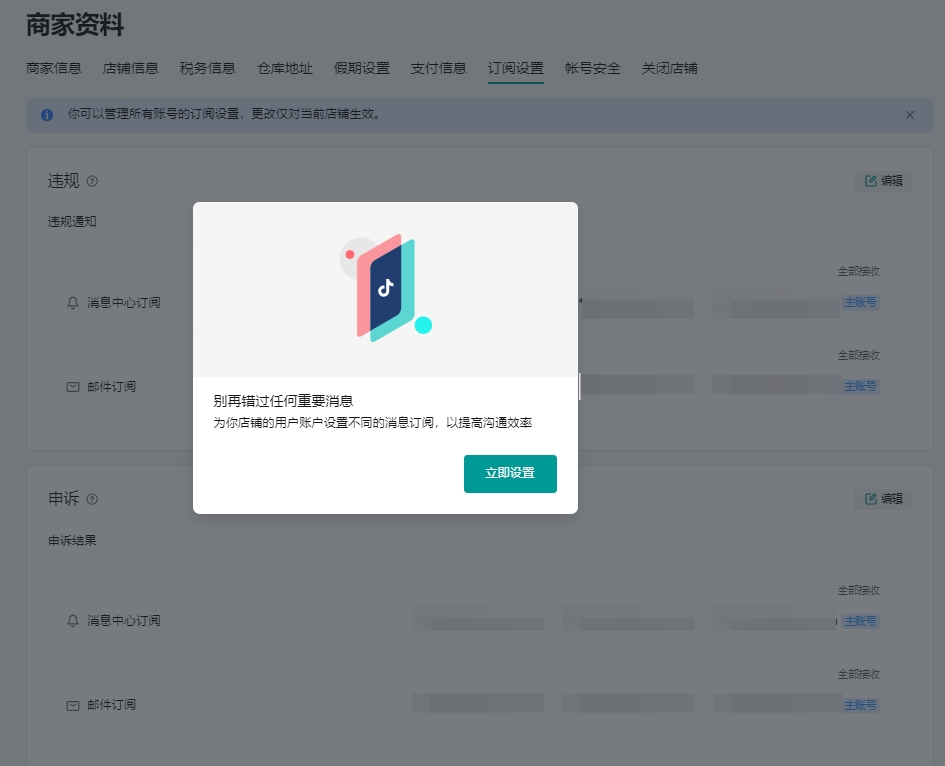
Task: Click the help icon next to 申诉
Action: 92,499
